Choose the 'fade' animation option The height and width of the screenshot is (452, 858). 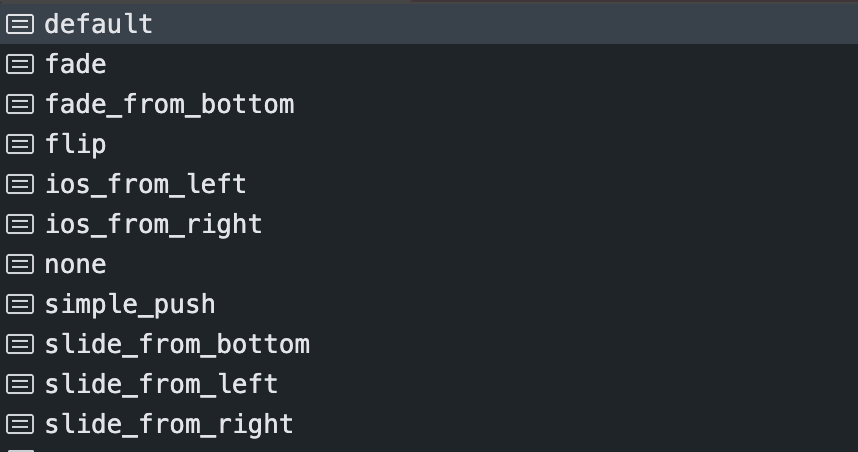point(76,64)
